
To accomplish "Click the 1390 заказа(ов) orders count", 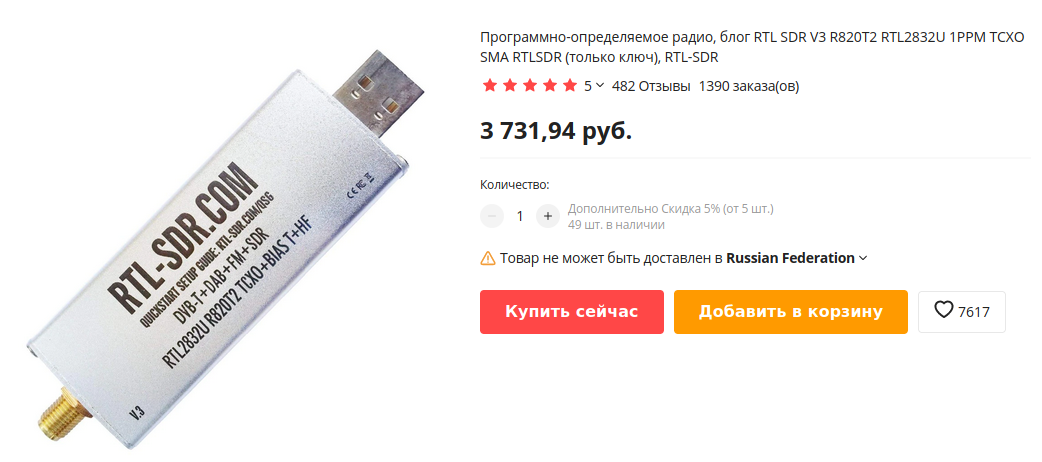I will coord(749,86).
